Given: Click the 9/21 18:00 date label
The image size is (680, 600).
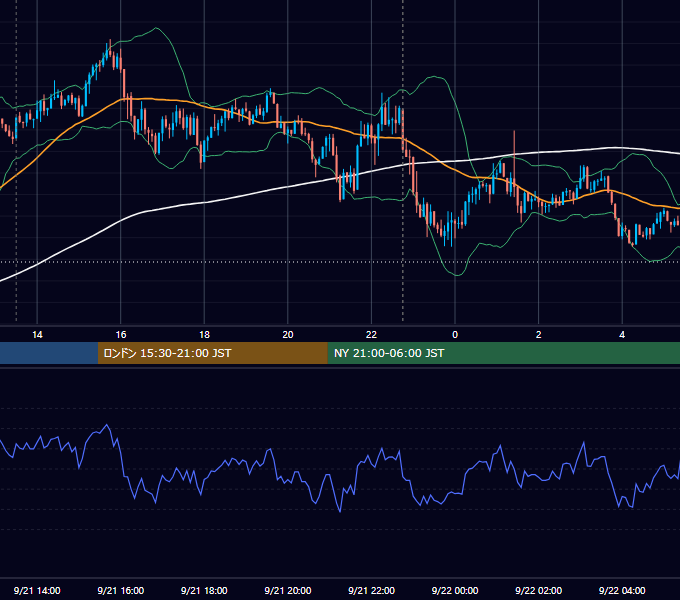Looking at the screenshot, I should [x=204, y=590].
